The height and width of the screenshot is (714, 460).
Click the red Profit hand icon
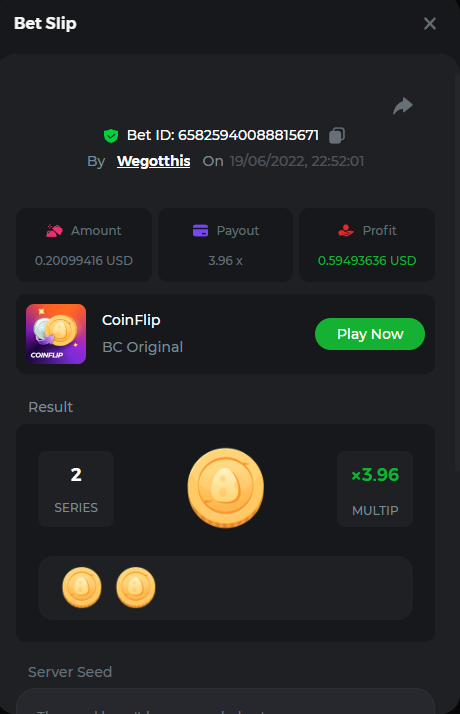point(346,230)
